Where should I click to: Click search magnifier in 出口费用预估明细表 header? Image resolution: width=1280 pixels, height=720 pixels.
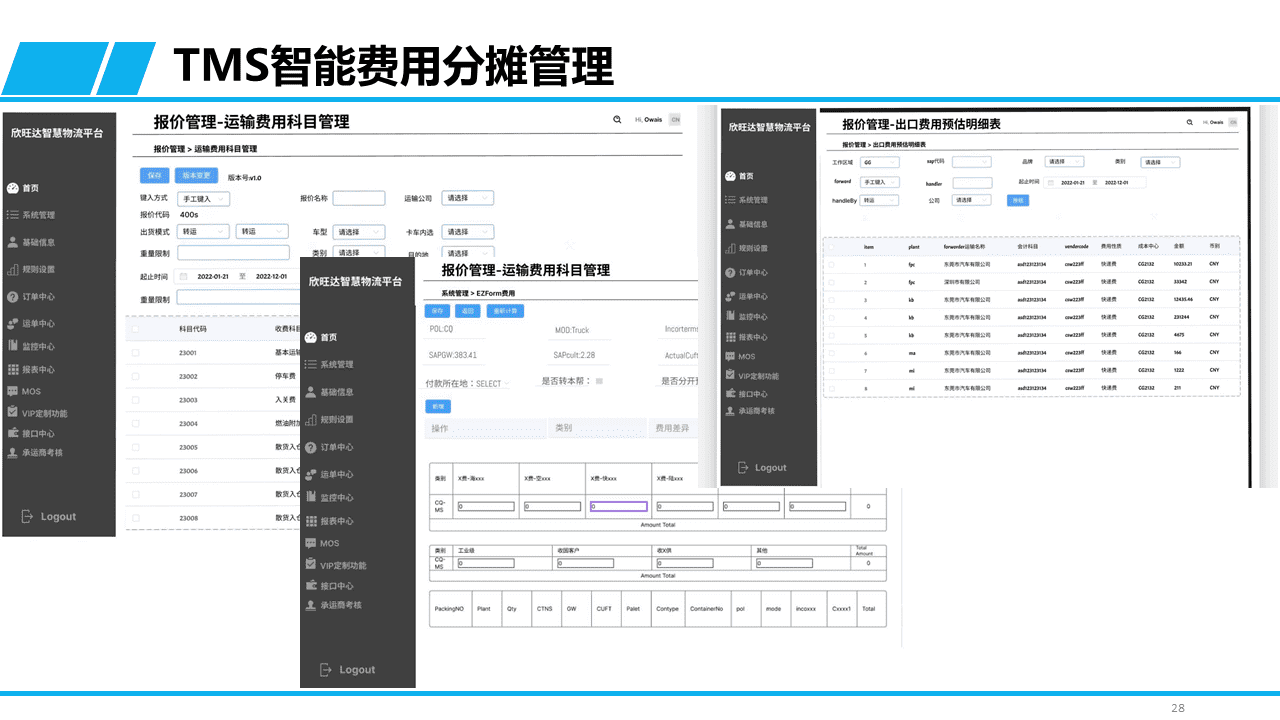(1189, 122)
